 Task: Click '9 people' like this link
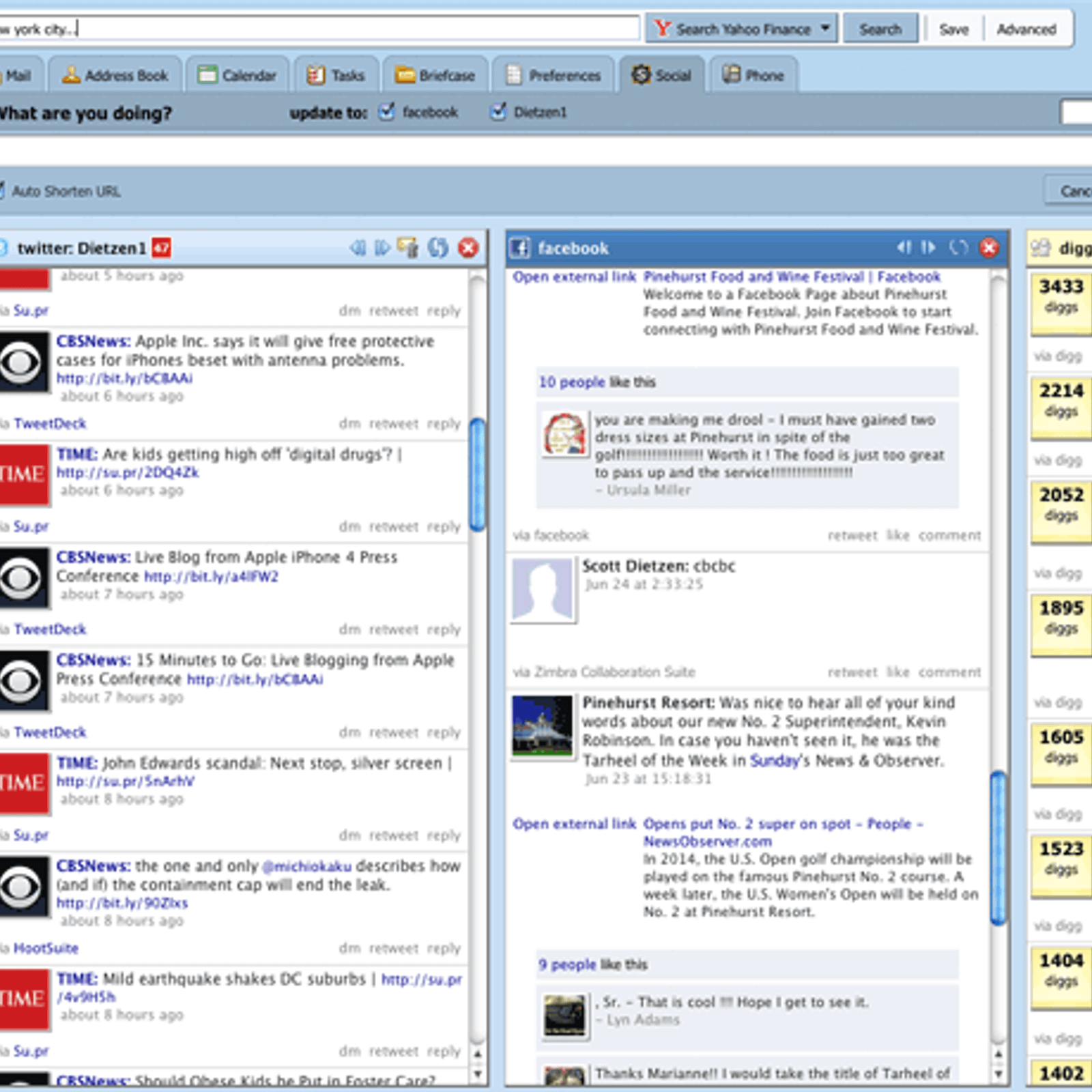(x=567, y=964)
